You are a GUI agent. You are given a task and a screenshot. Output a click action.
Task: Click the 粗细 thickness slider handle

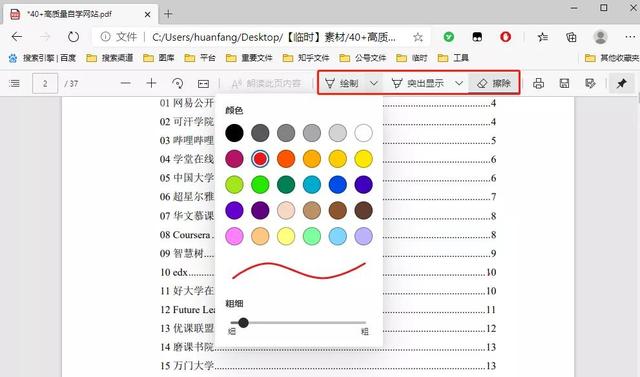[243, 323]
